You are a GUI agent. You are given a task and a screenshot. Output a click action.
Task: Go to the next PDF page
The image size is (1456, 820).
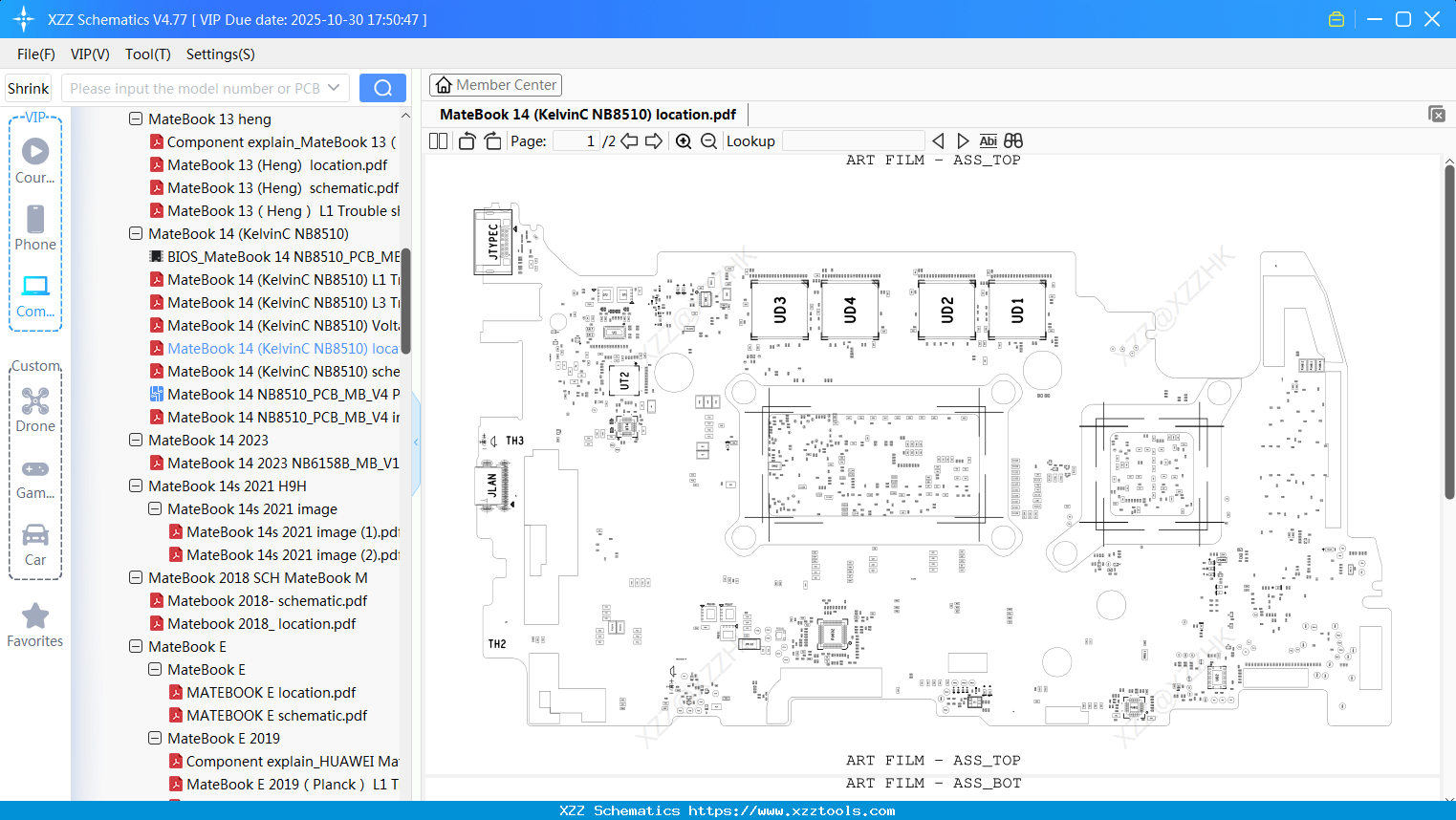[654, 140]
